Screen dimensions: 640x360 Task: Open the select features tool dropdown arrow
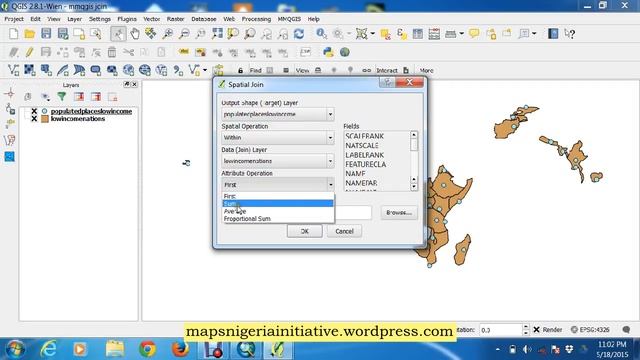373,34
